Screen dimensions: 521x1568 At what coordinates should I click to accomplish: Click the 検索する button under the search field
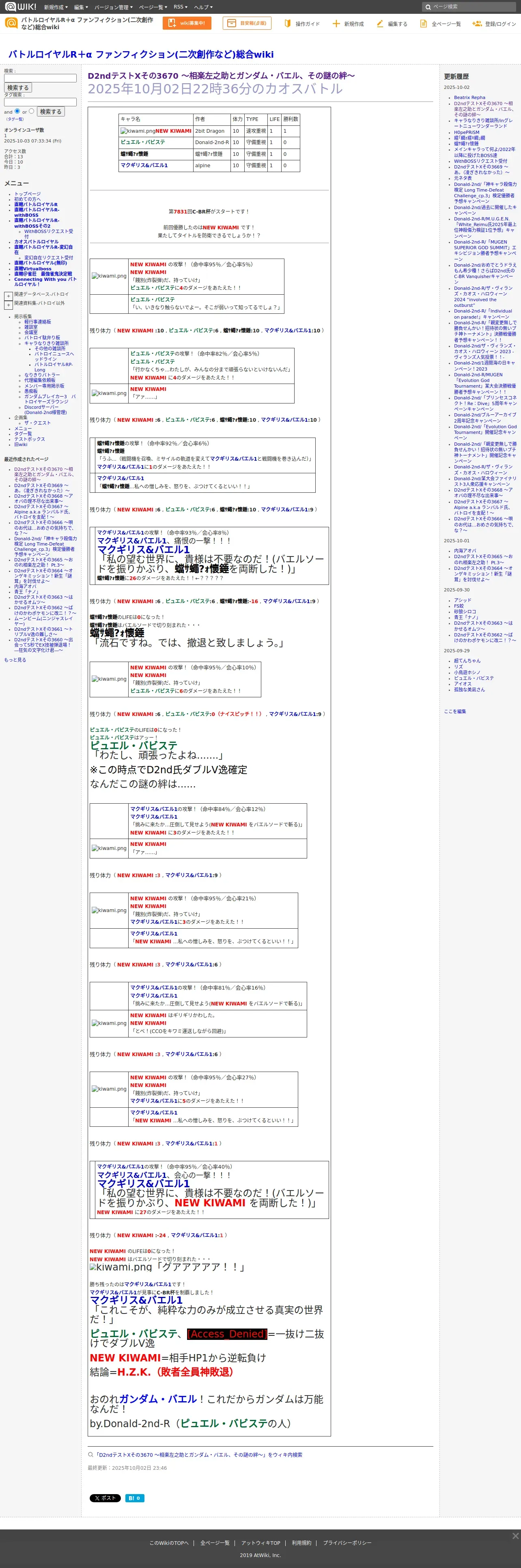click(x=18, y=88)
